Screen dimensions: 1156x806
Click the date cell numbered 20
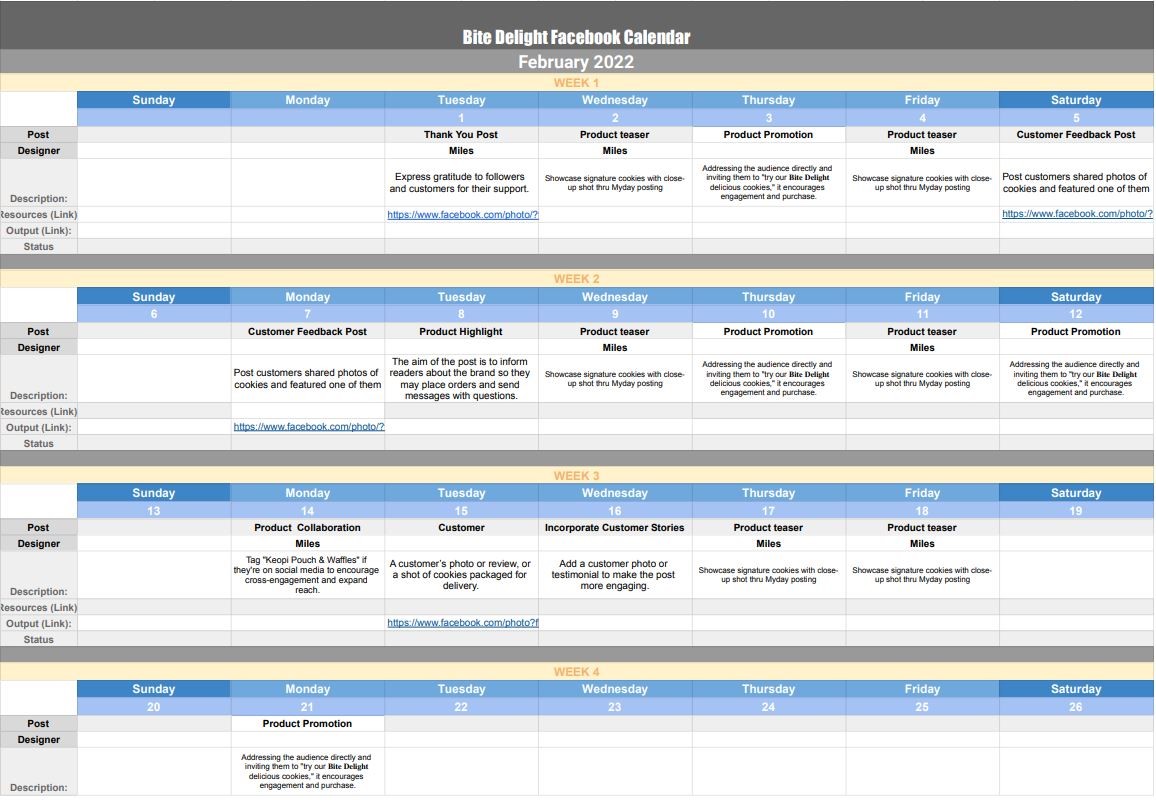tap(153, 706)
